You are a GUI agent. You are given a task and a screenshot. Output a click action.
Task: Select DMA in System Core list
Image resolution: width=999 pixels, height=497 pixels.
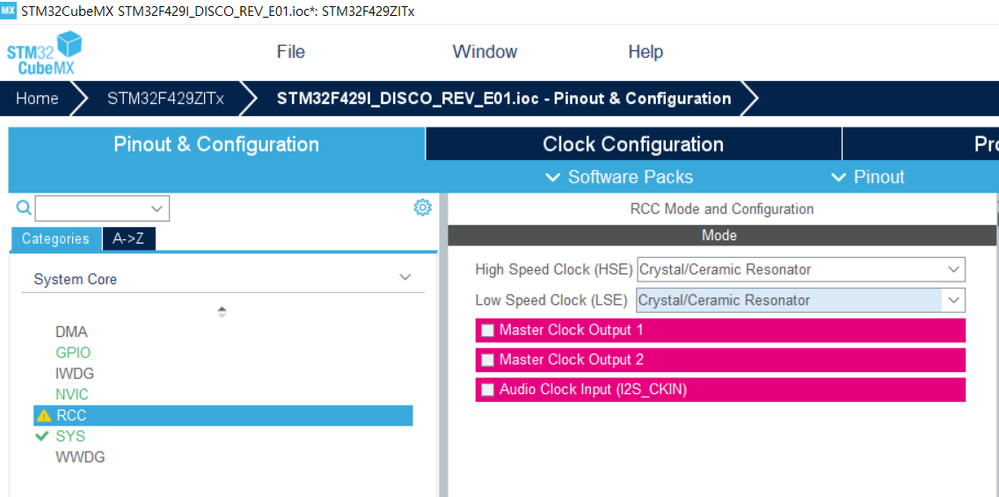pyautogui.click(x=71, y=332)
